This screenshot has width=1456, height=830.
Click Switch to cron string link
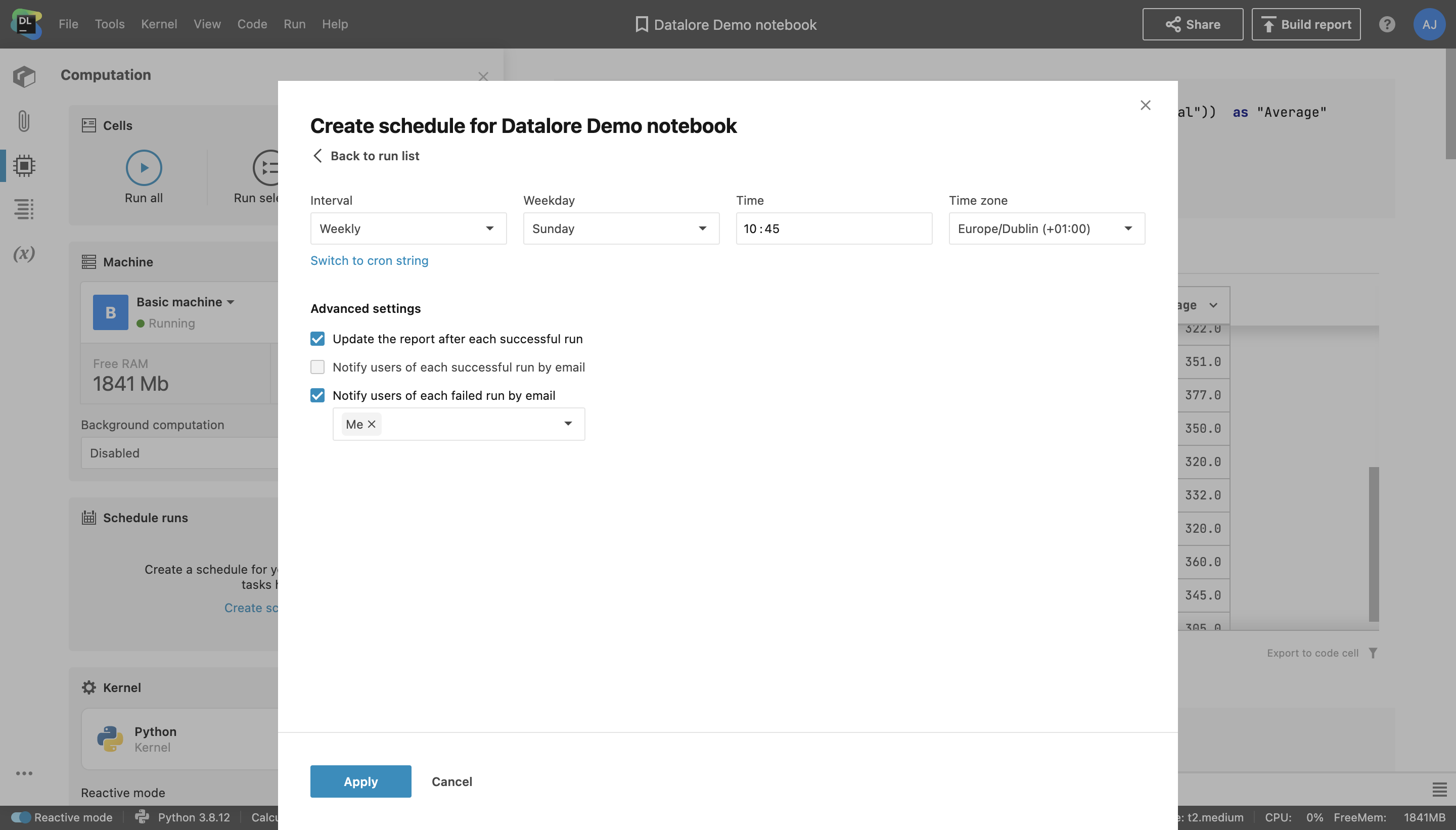click(x=369, y=260)
